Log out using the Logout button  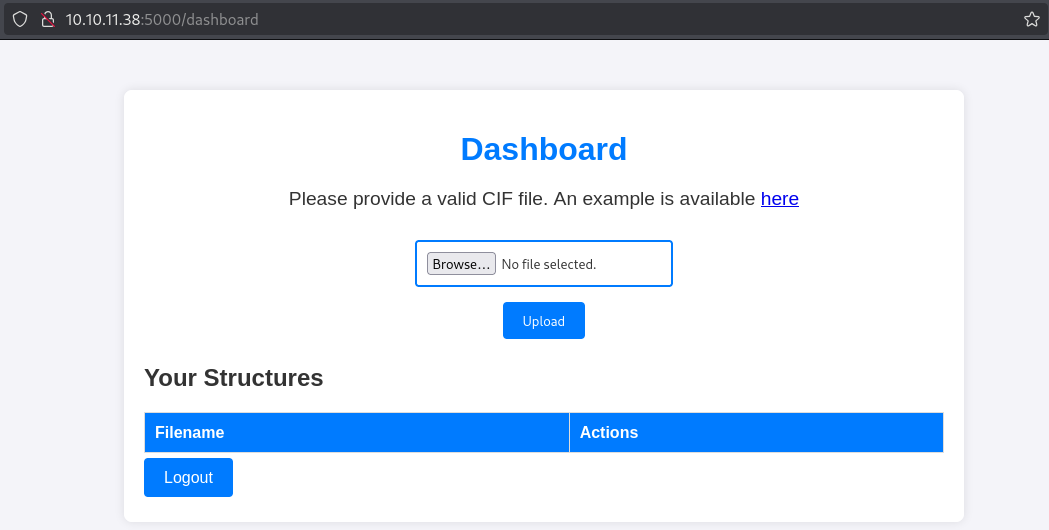pos(188,478)
